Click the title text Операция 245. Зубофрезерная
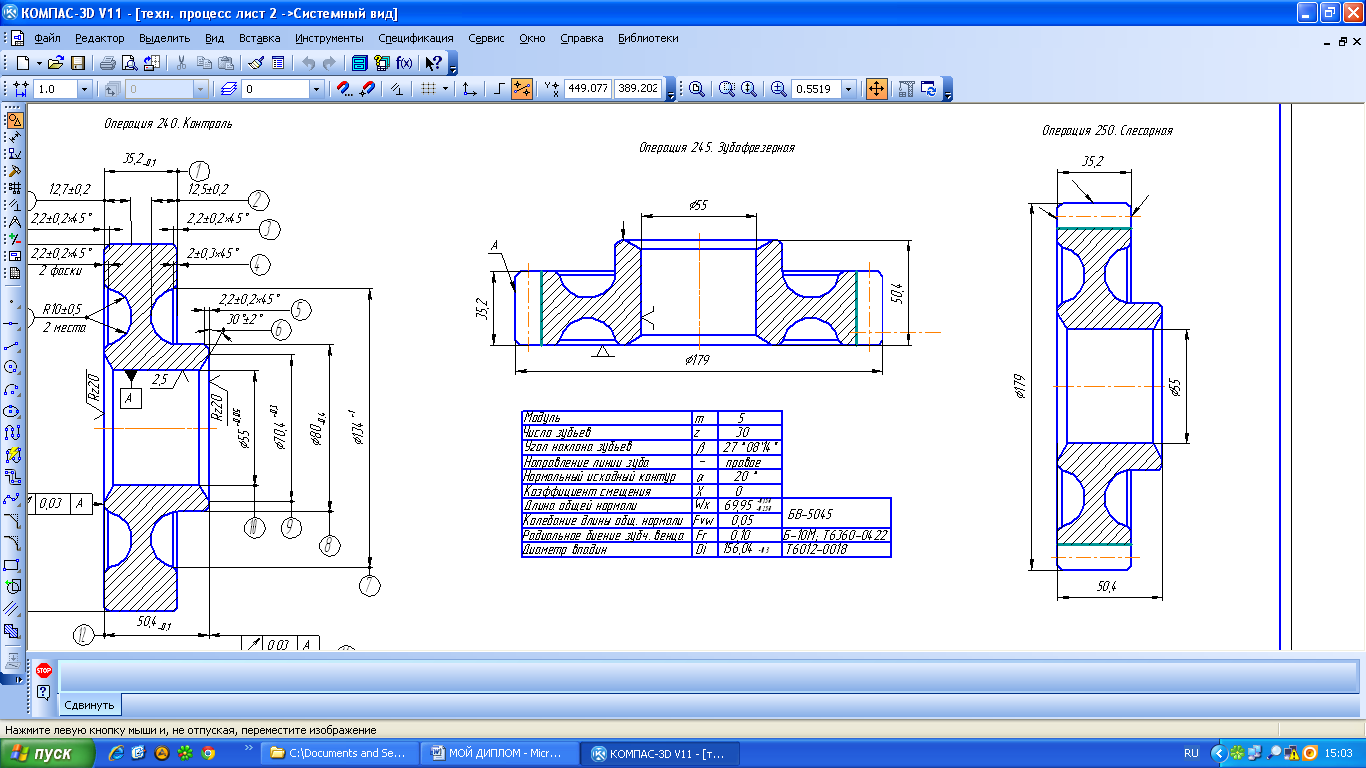The height and width of the screenshot is (768, 1366). pos(717,147)
